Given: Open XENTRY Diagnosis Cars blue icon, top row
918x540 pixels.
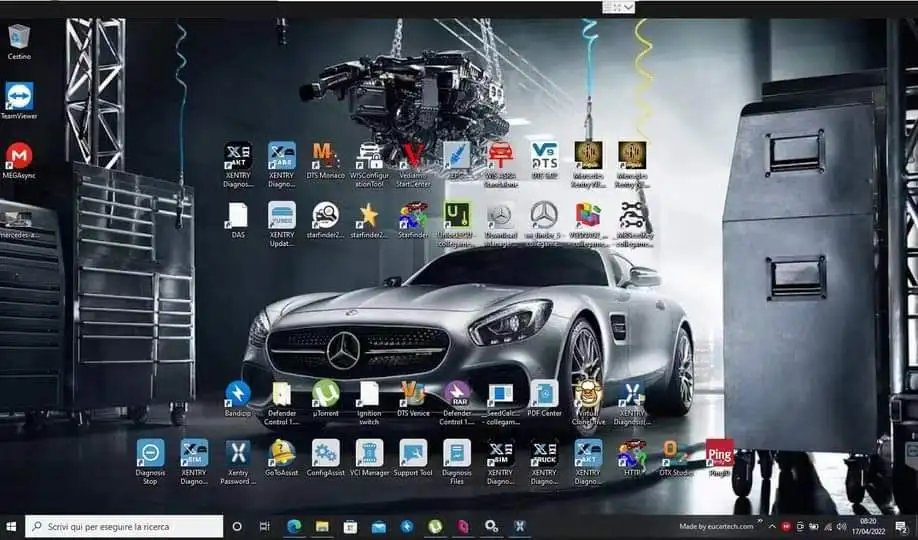Looking at the screenshot, I should click(282, 164).
